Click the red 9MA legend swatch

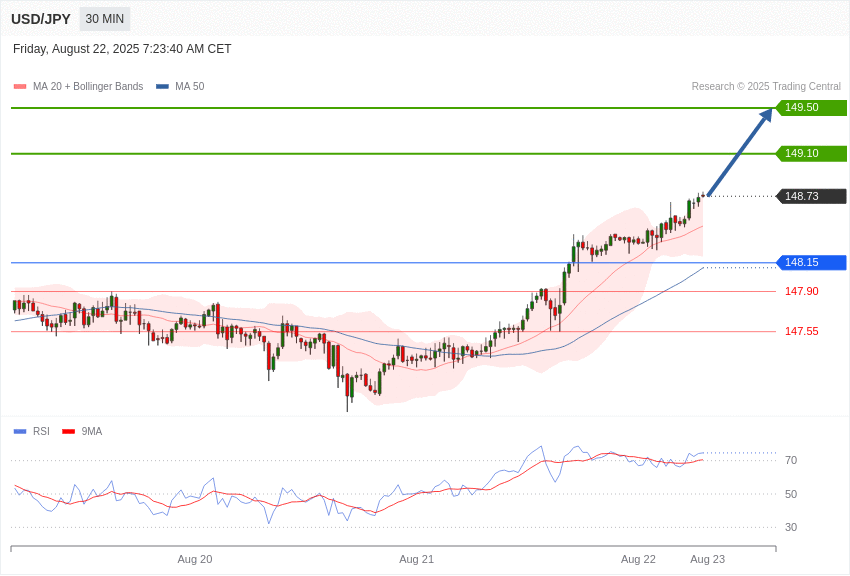[x=68, y=432]
